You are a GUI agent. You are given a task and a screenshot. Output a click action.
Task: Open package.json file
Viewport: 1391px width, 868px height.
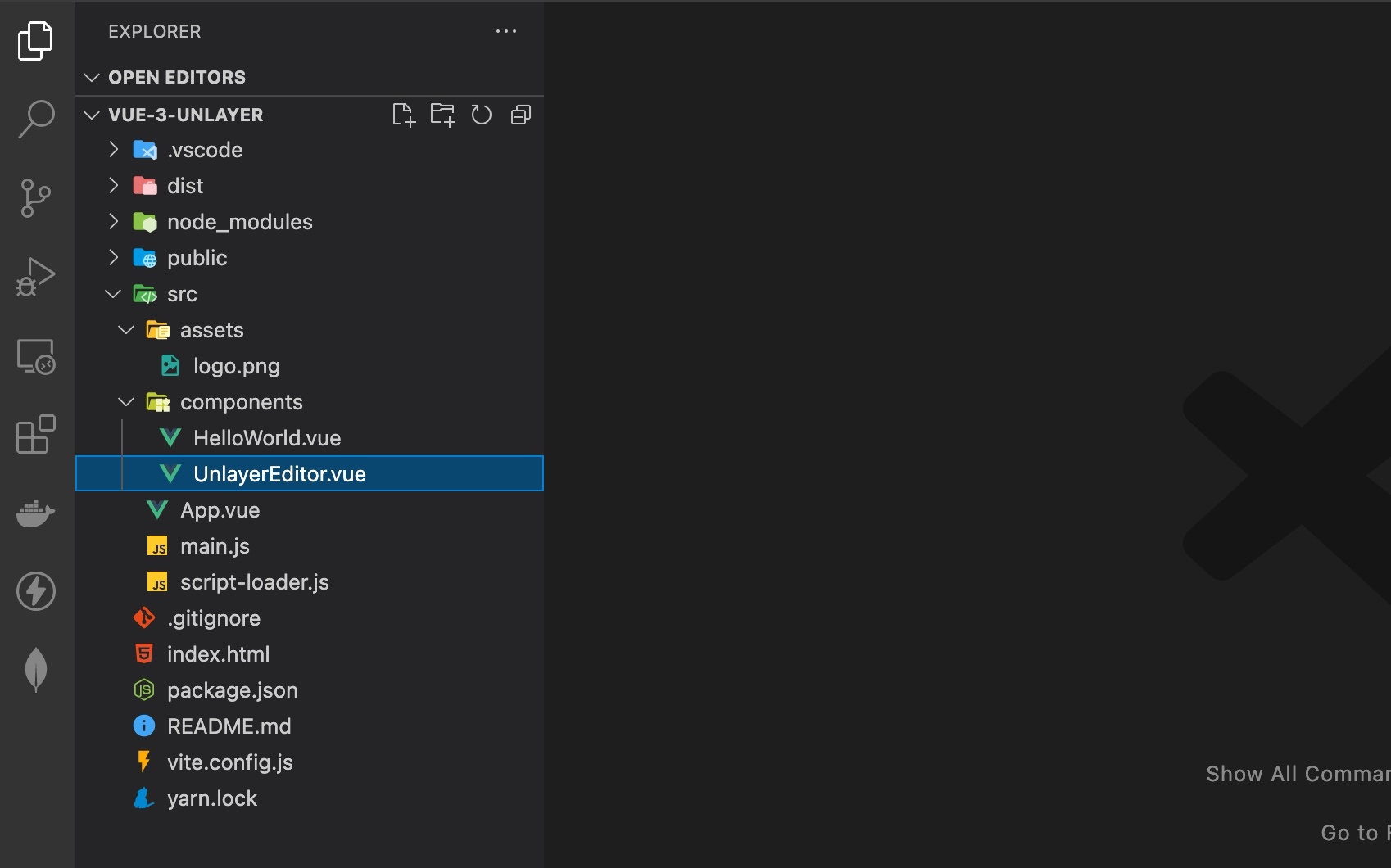[x=310, y=690]
